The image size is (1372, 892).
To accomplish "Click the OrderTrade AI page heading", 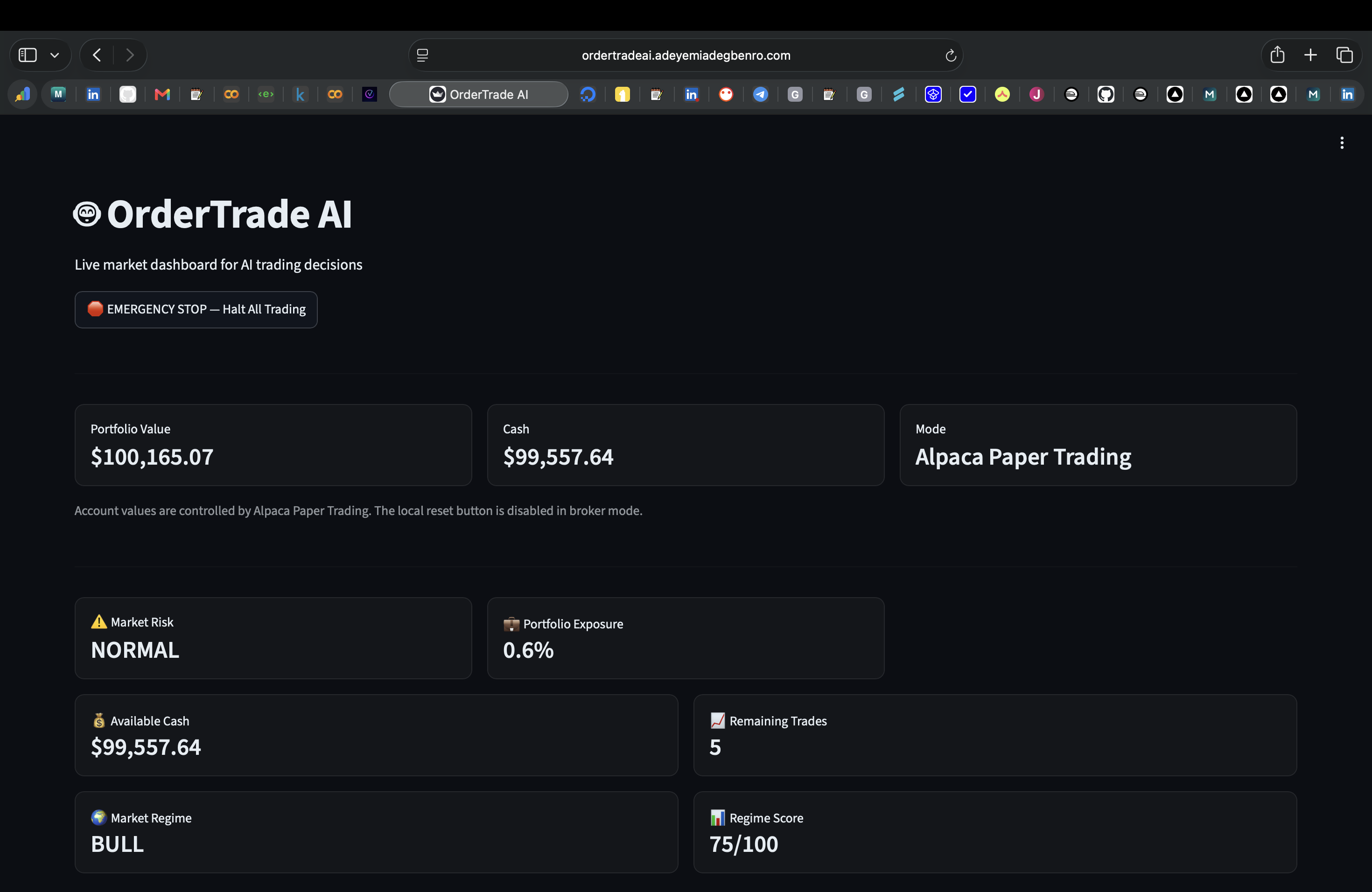I will [x=230, y=214].
